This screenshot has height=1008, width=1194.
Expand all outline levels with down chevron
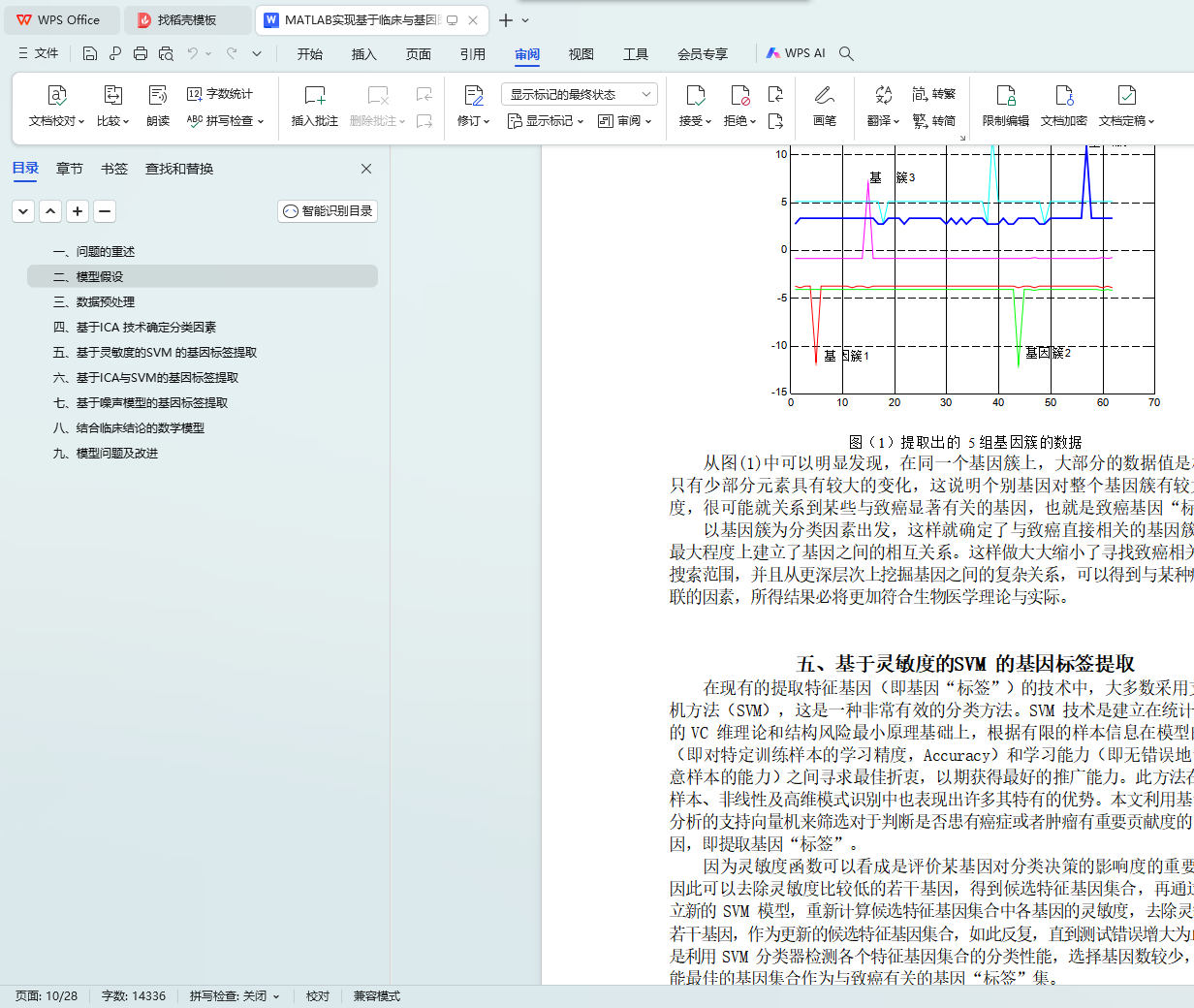23,211
